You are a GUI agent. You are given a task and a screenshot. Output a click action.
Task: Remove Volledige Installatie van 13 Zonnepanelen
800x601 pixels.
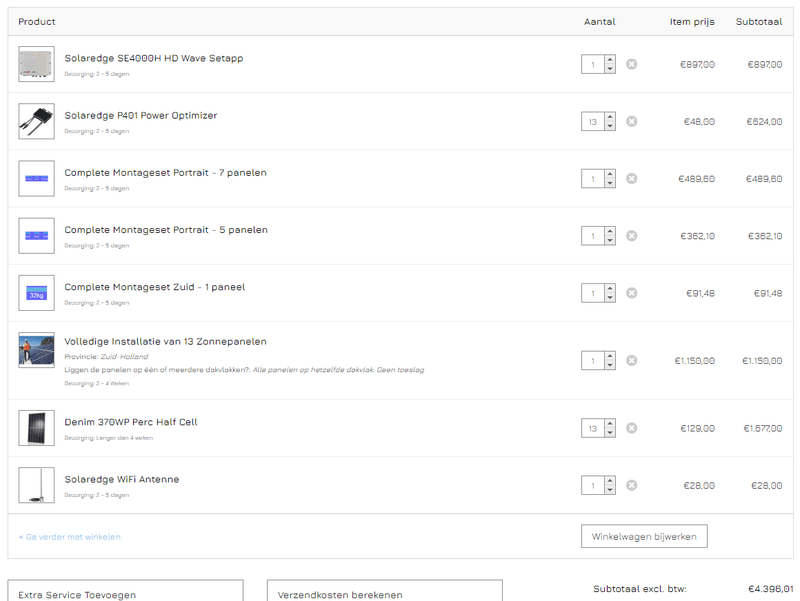click(631, 360)
